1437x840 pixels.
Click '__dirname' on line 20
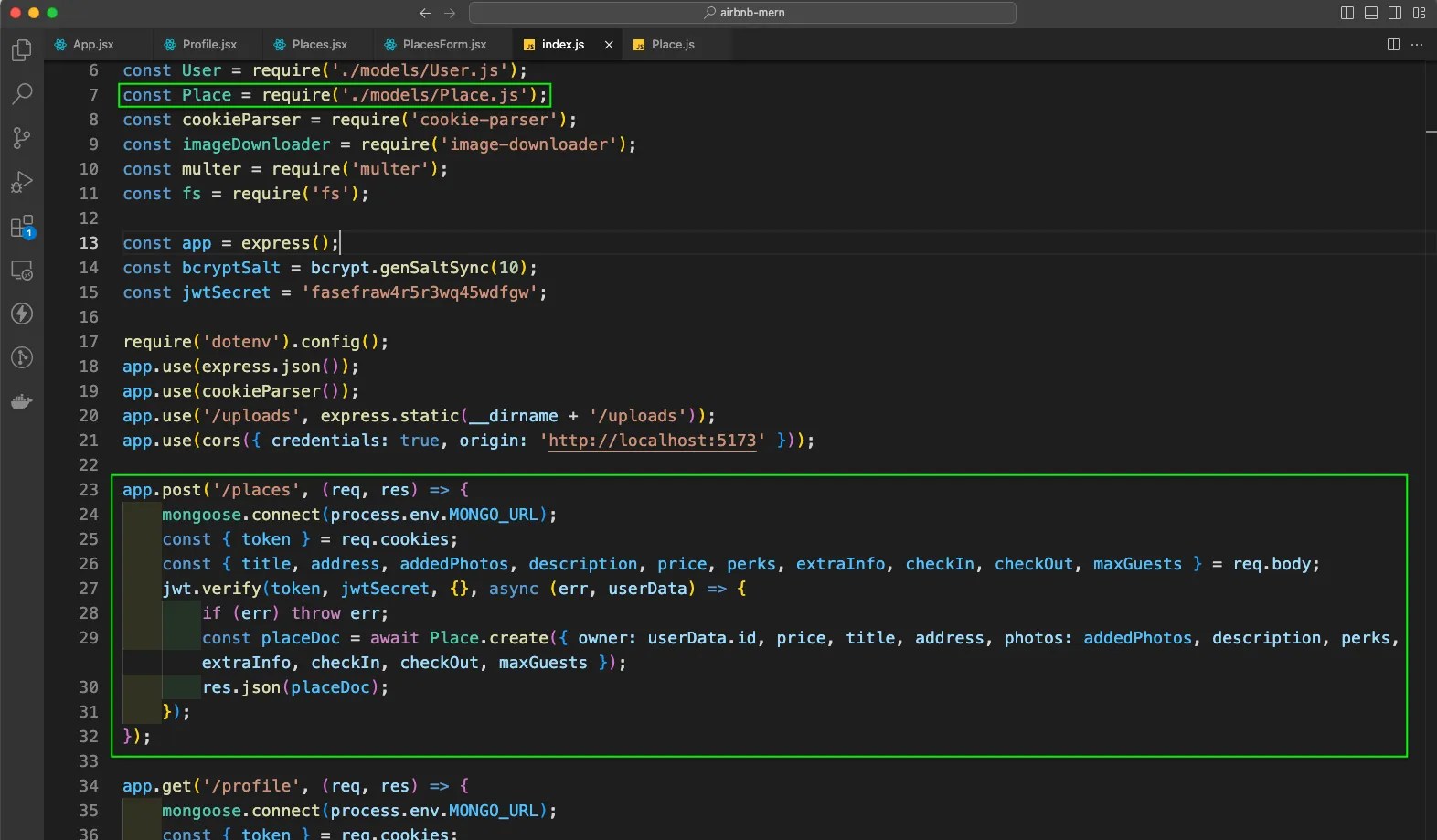(513, 416)
